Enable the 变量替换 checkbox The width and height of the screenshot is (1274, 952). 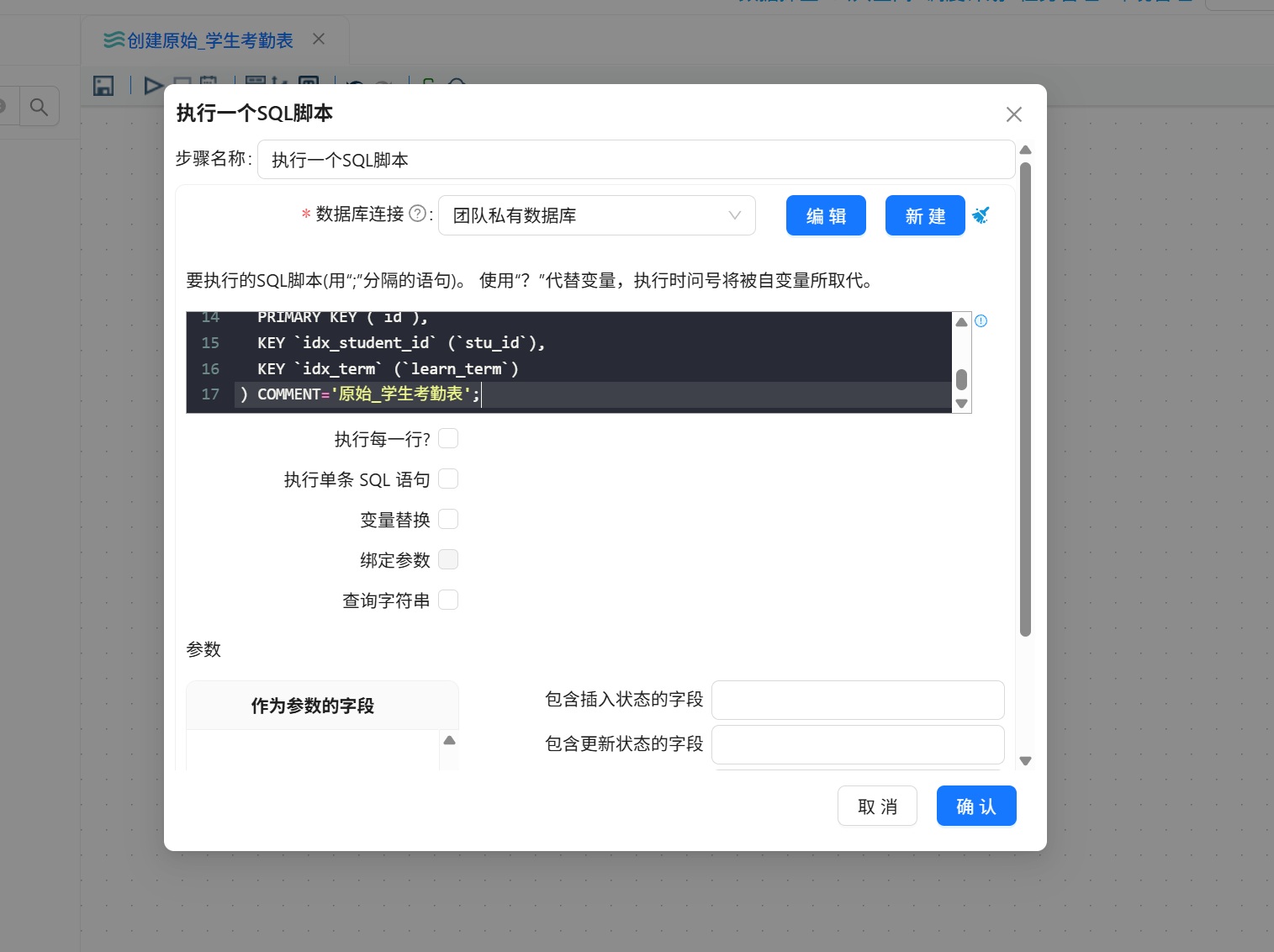(x=448, y=519)
